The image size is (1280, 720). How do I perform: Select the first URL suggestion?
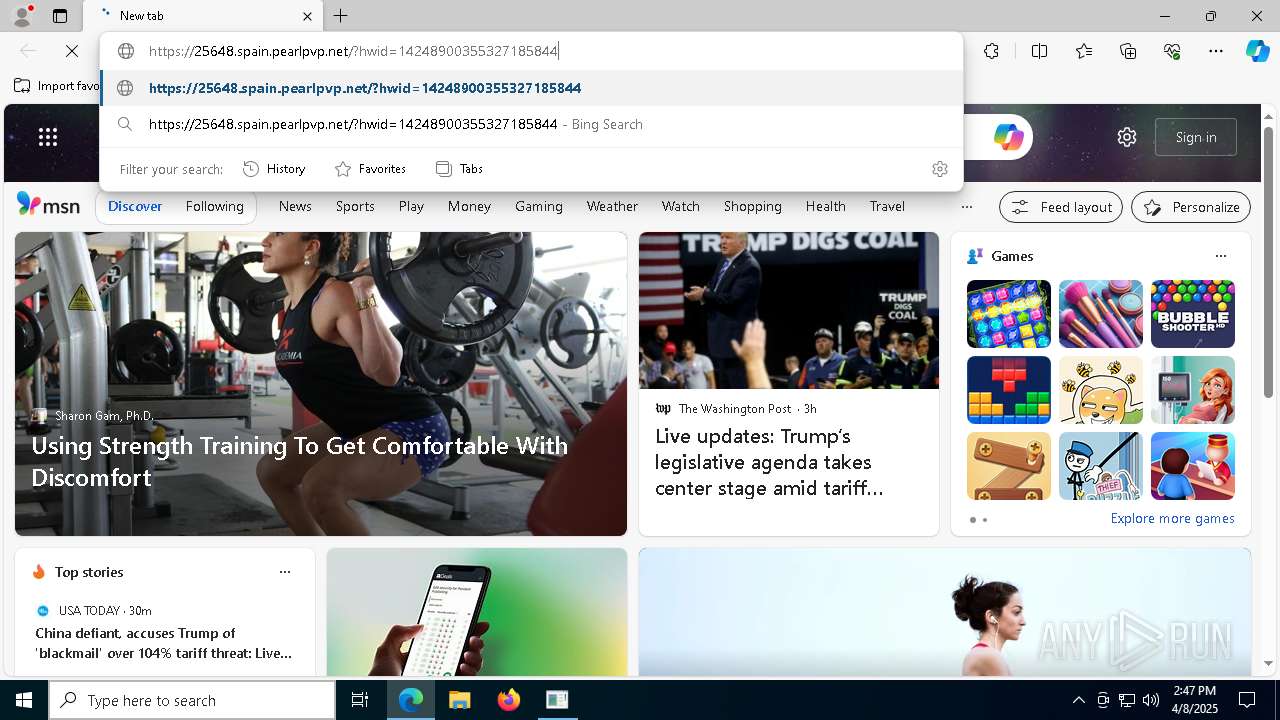[x=531, y=88]
